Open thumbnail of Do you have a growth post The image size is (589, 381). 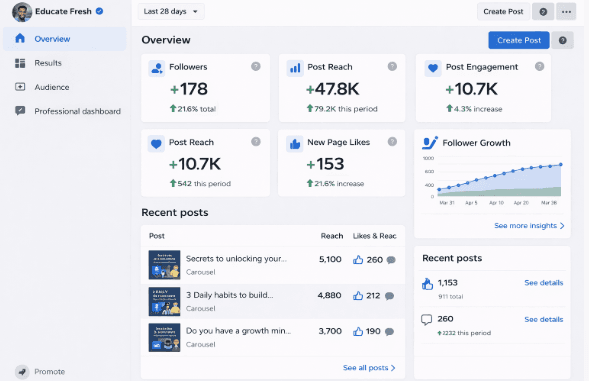click(164, 337)
